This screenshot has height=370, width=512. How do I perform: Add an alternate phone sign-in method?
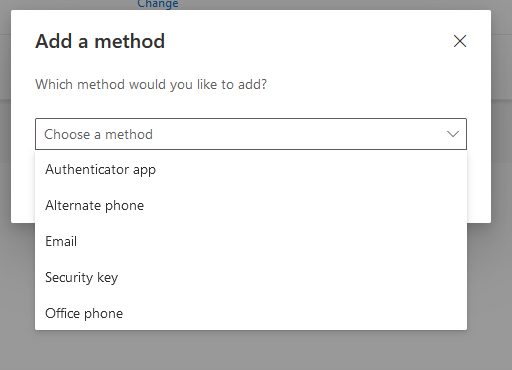click(251, 205)
